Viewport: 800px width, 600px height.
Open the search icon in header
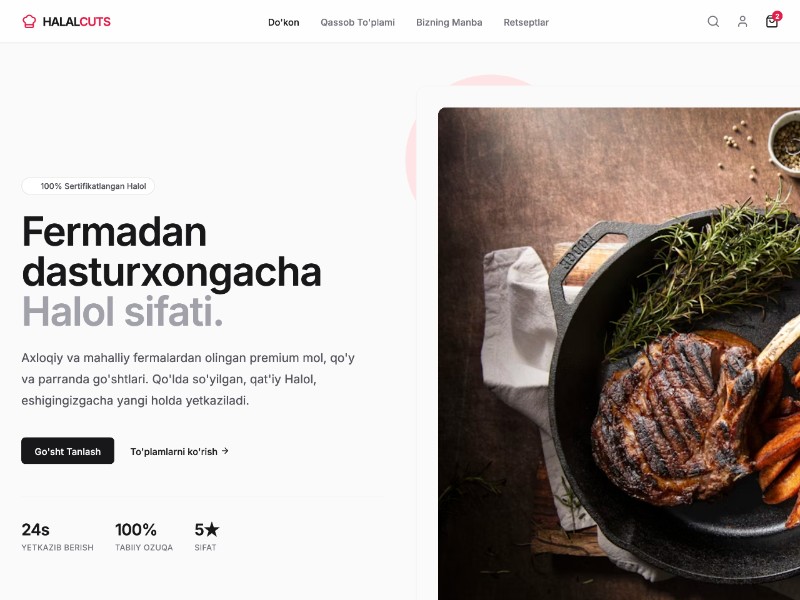(713, 21)
